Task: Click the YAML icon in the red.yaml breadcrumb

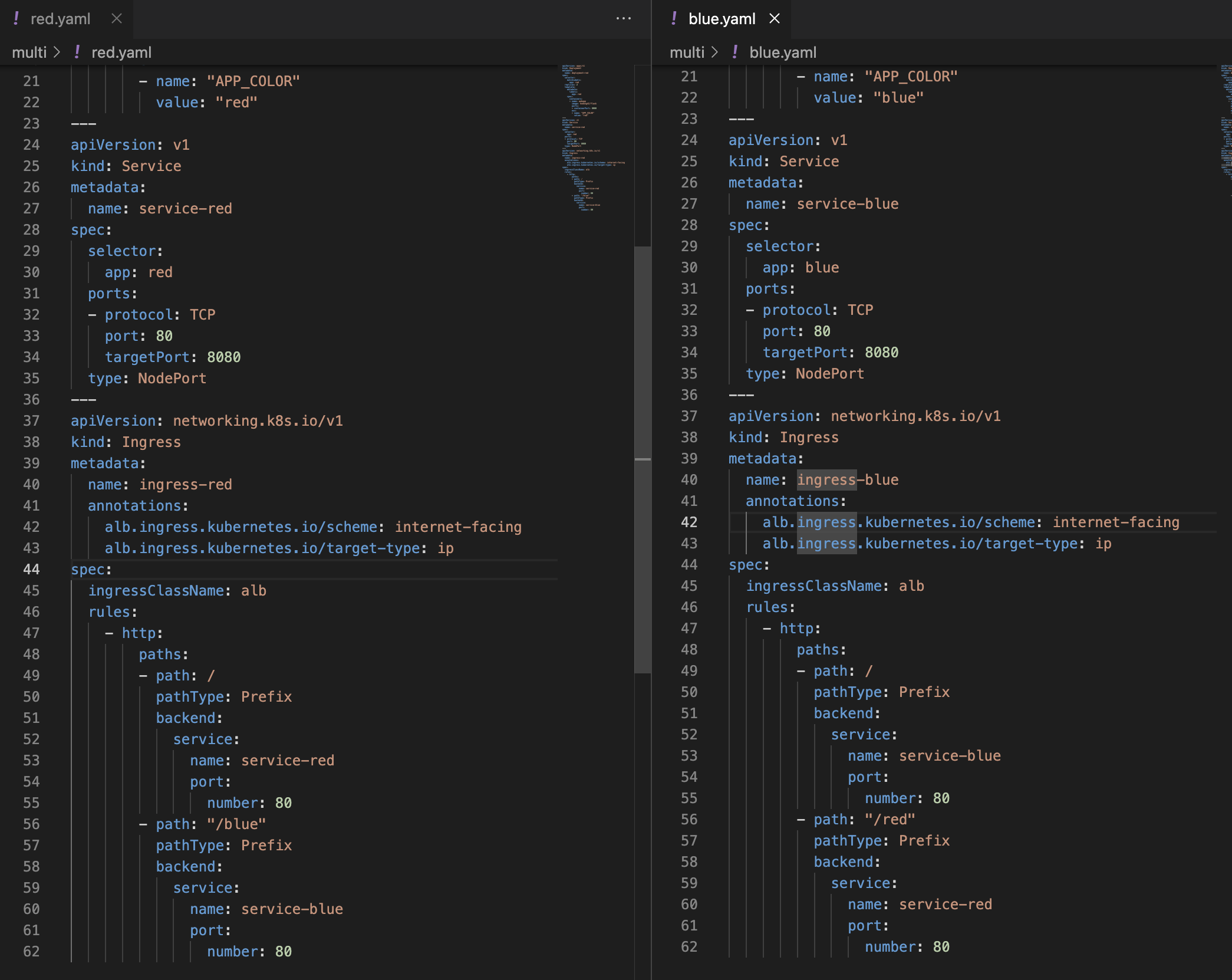Action: [x=77, y=52]
